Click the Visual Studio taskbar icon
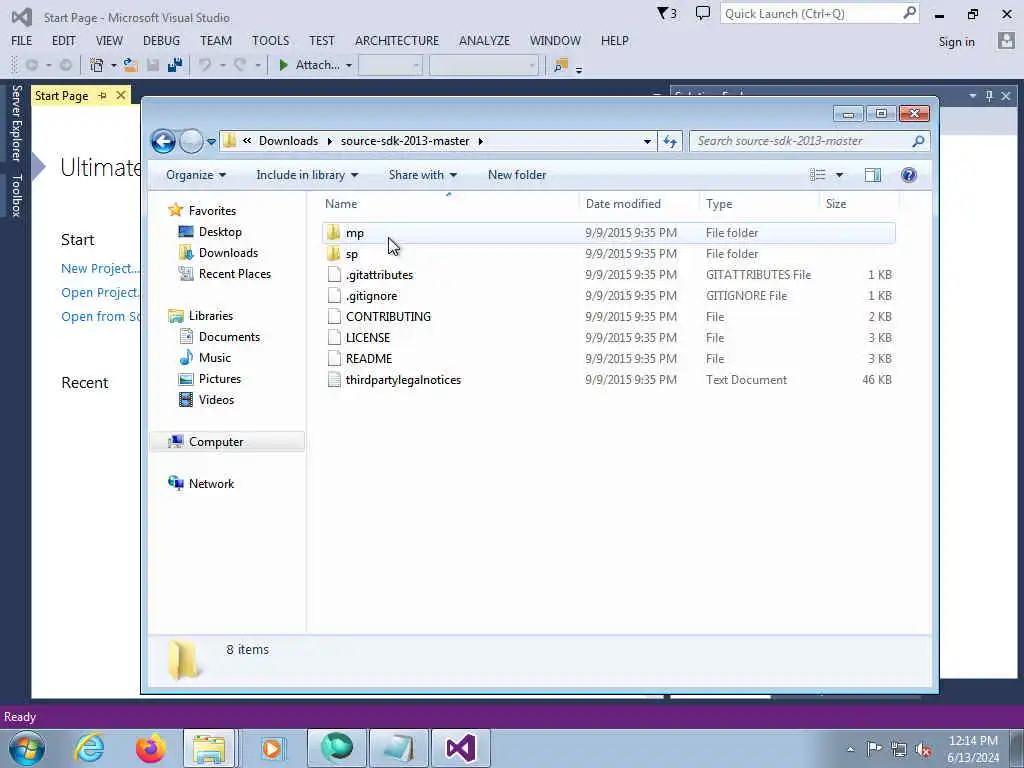 (x=460, y=748)
